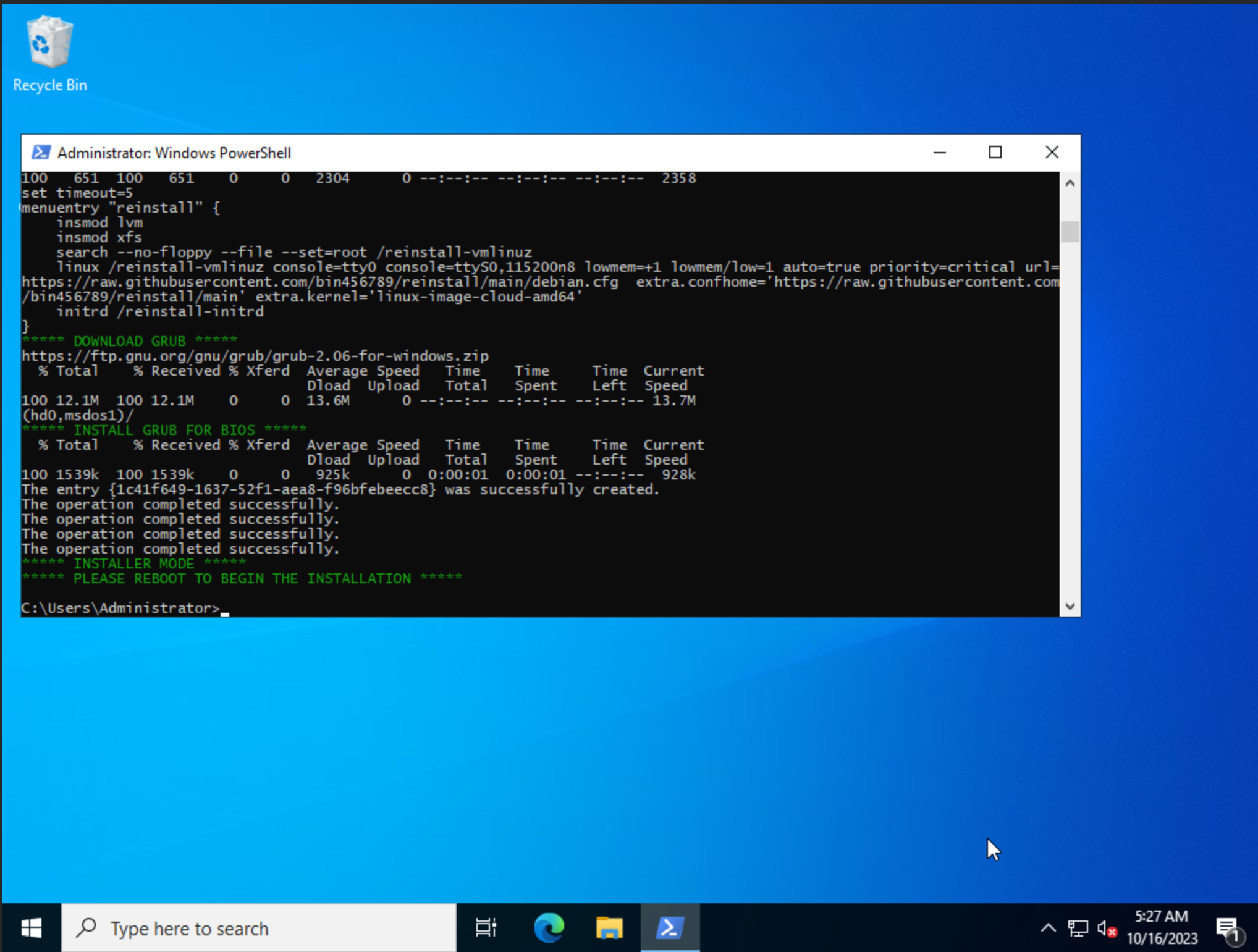Open the network status tray icon
1258x952 pixels.
pyautogui.click(x=1078, y=928)
